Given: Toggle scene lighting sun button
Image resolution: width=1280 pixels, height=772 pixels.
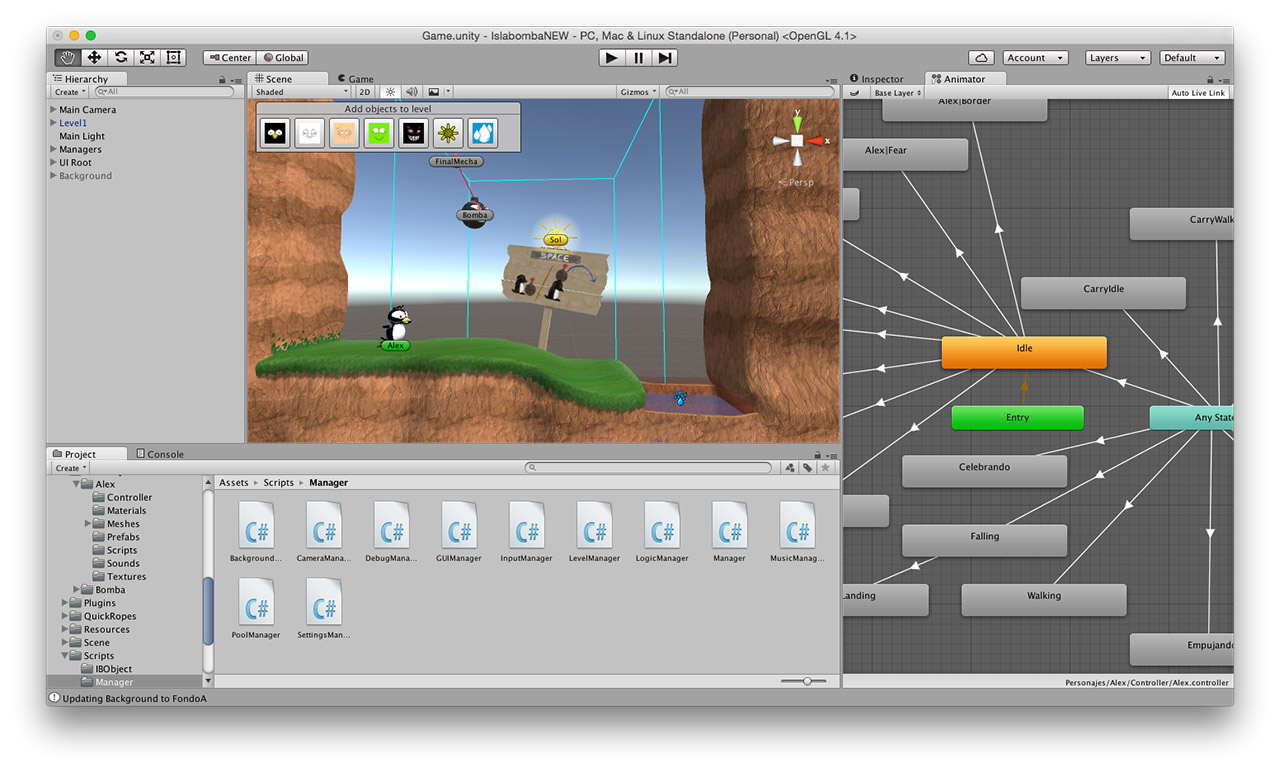Looking at the screenshot, I should pyautogui.click(x=391, y=92).
